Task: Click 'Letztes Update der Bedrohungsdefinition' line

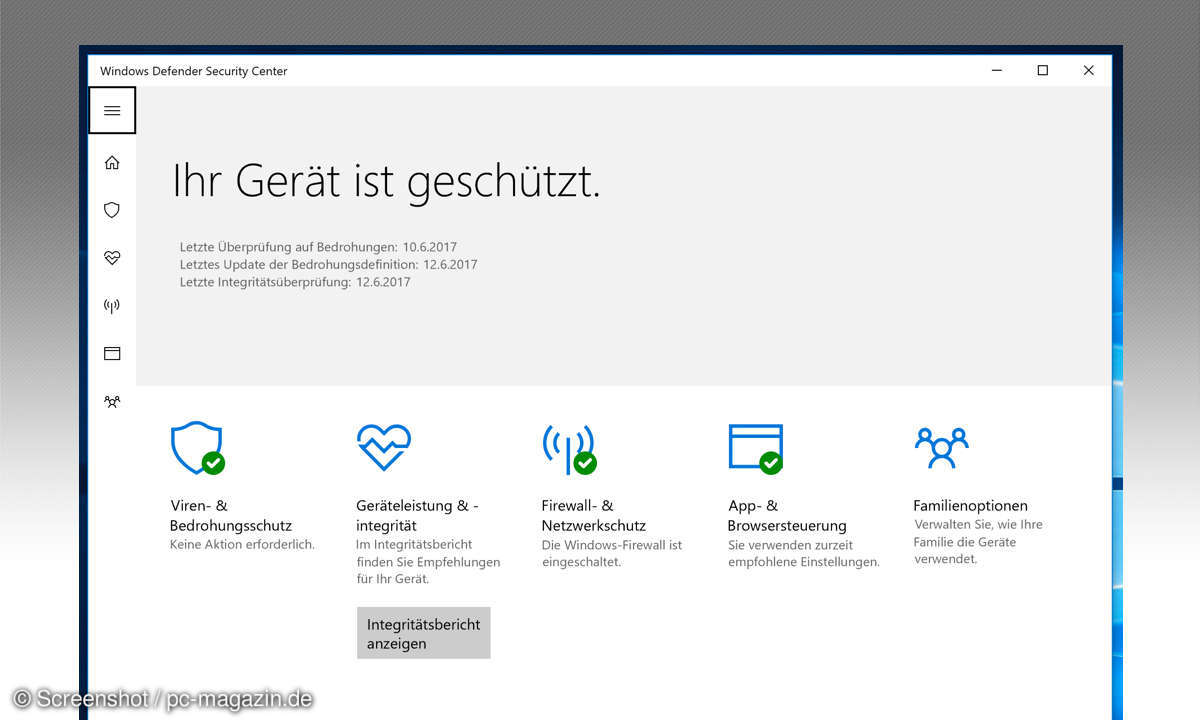Action: tap(328, 265)
